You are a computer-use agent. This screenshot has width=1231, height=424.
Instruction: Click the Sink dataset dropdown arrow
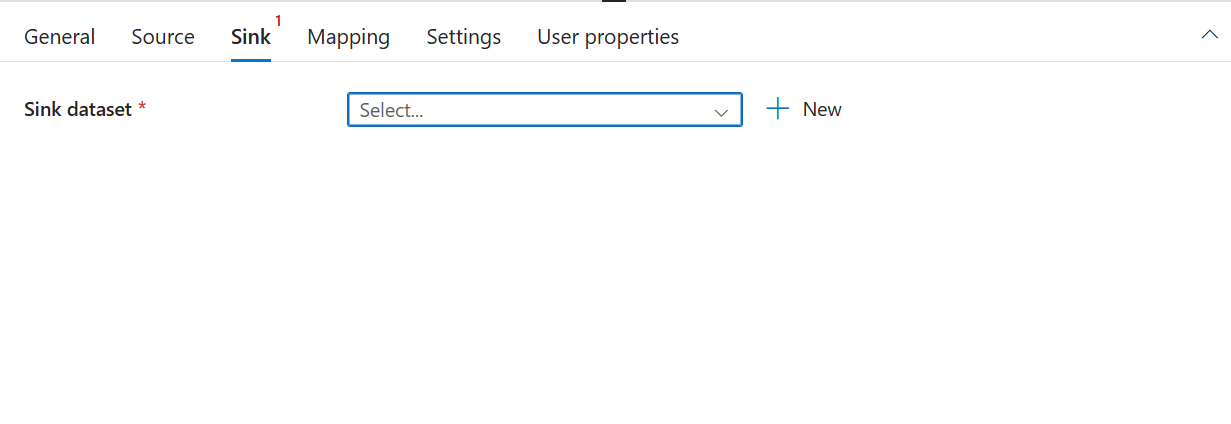[x=721, y=112]
